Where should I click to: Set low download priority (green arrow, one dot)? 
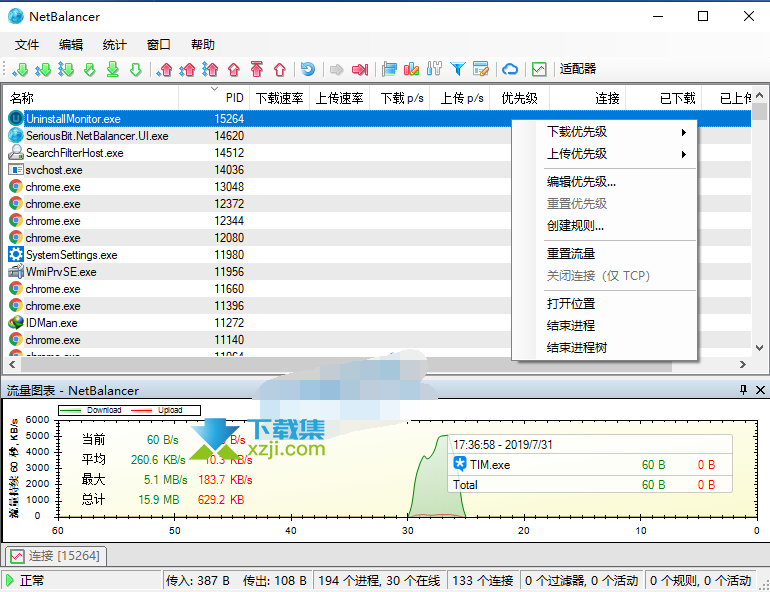coord(20,69)
